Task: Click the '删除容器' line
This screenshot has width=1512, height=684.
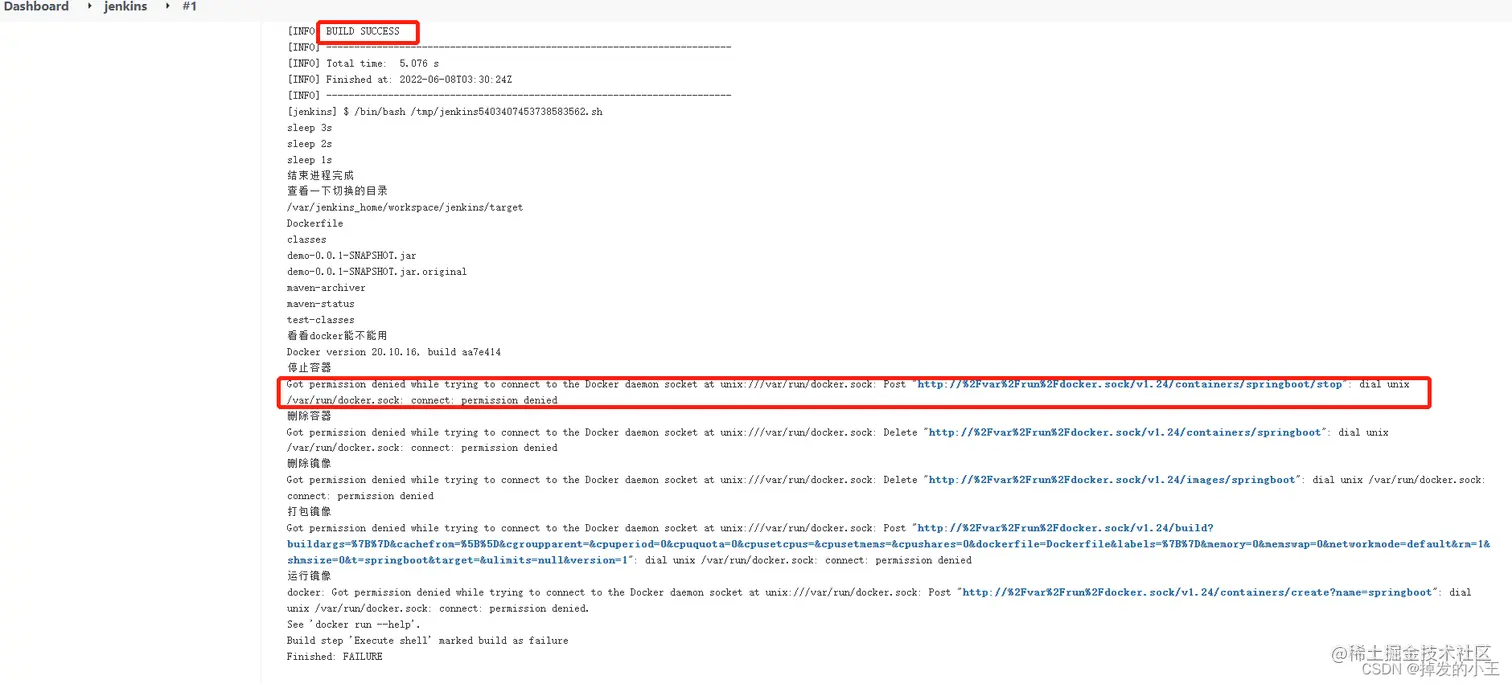Action: pyautogui.click(x=309, y=416)
